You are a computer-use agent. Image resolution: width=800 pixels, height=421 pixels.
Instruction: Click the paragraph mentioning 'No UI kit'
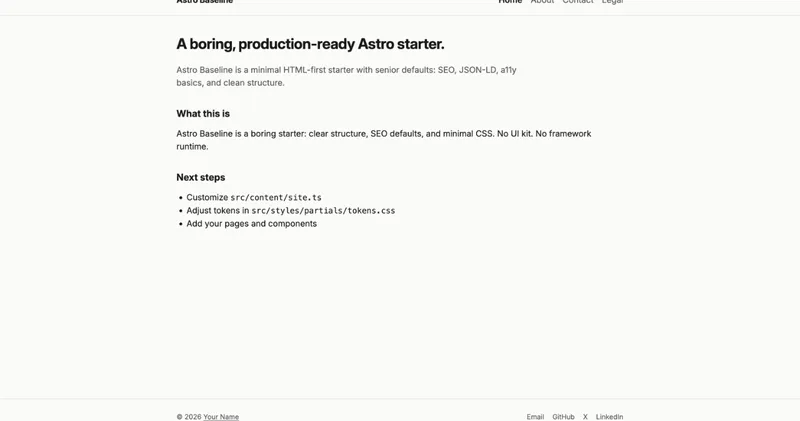pos(384,140)
